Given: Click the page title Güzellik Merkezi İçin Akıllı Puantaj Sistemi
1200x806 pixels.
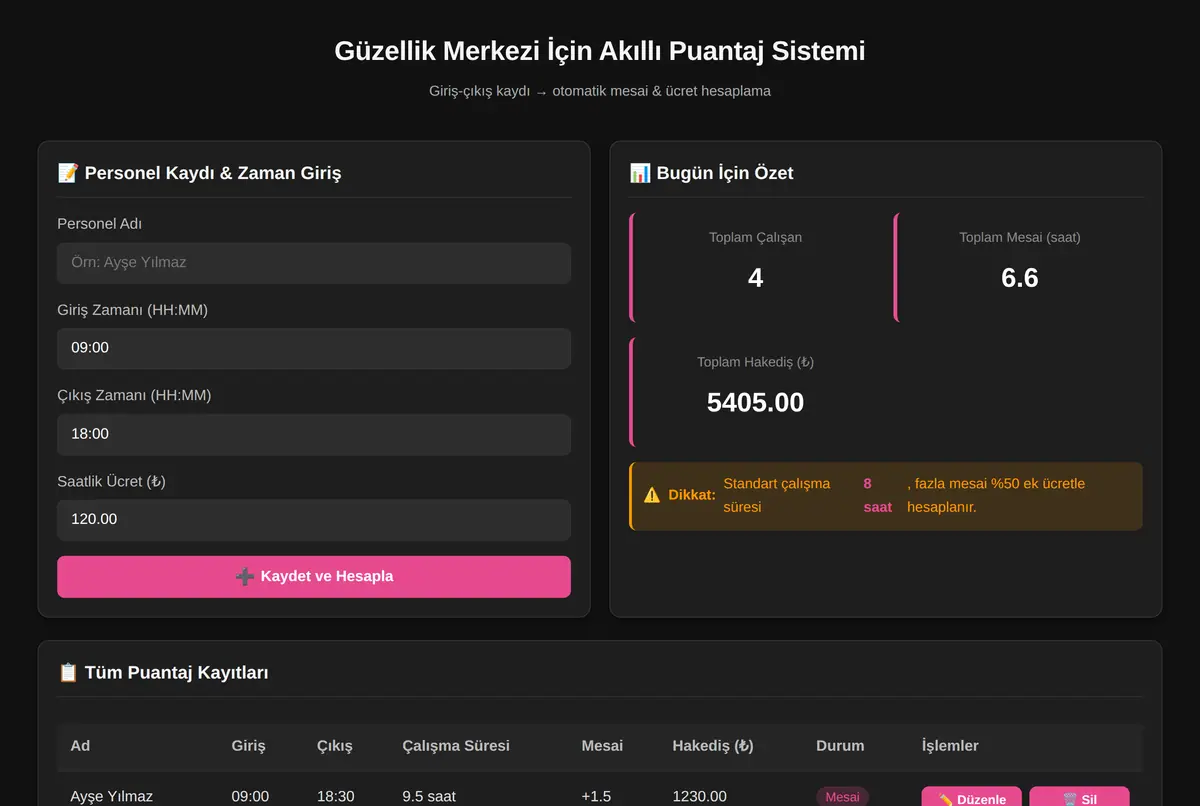Looking at the screenshot, I should [600, 51].
